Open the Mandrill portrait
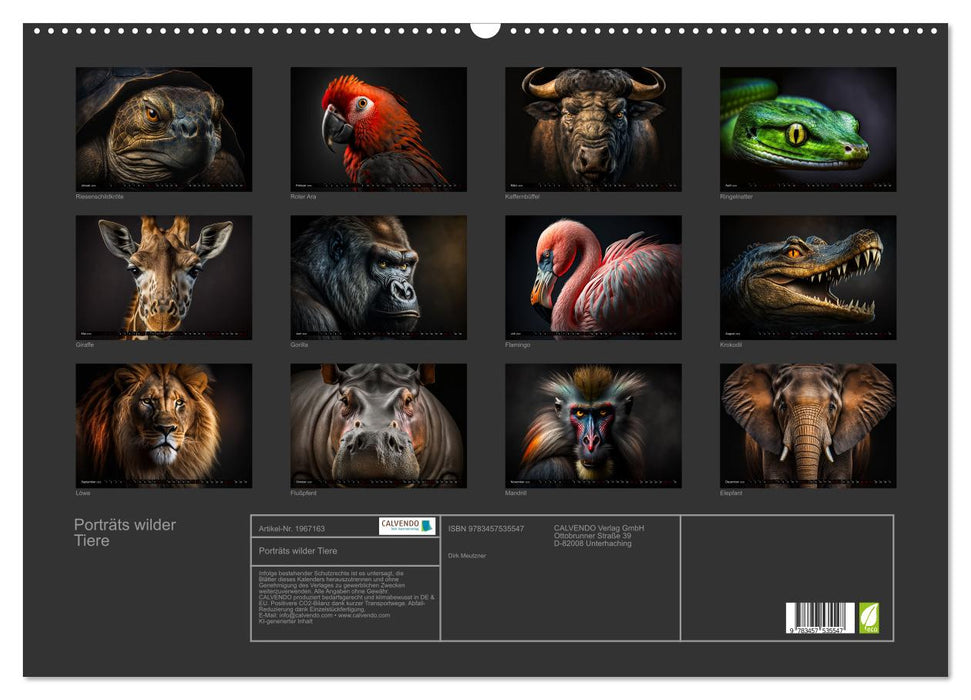 point(593,425)
